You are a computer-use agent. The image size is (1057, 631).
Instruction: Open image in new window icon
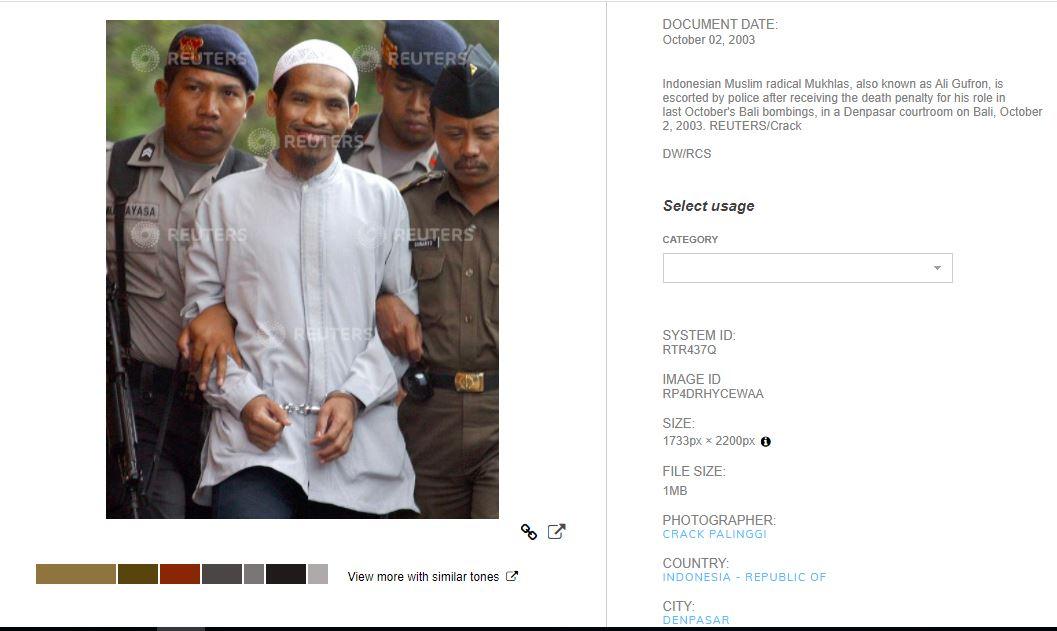click(556, 532)
